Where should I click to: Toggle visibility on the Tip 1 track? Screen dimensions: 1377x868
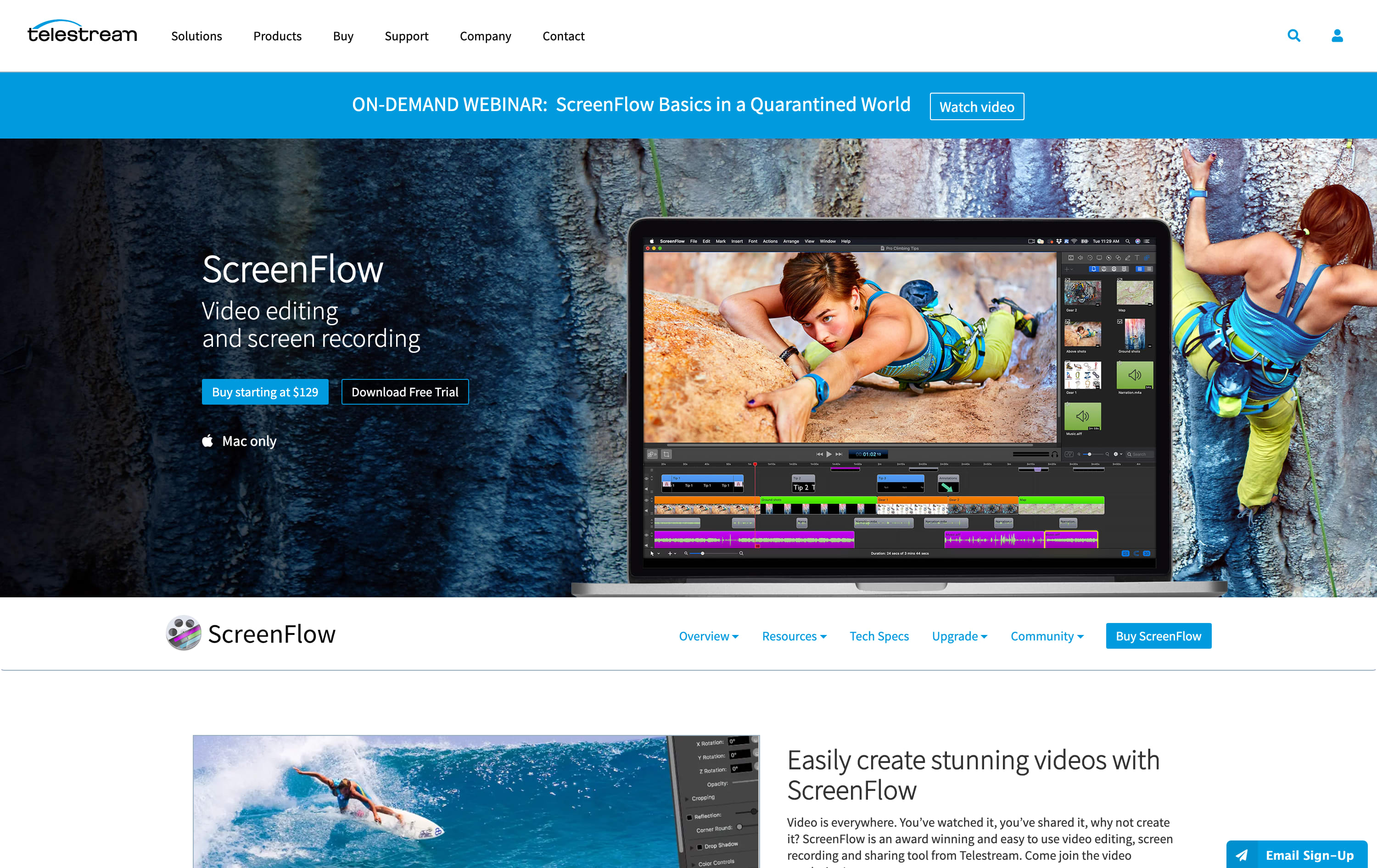click(646, 479)
